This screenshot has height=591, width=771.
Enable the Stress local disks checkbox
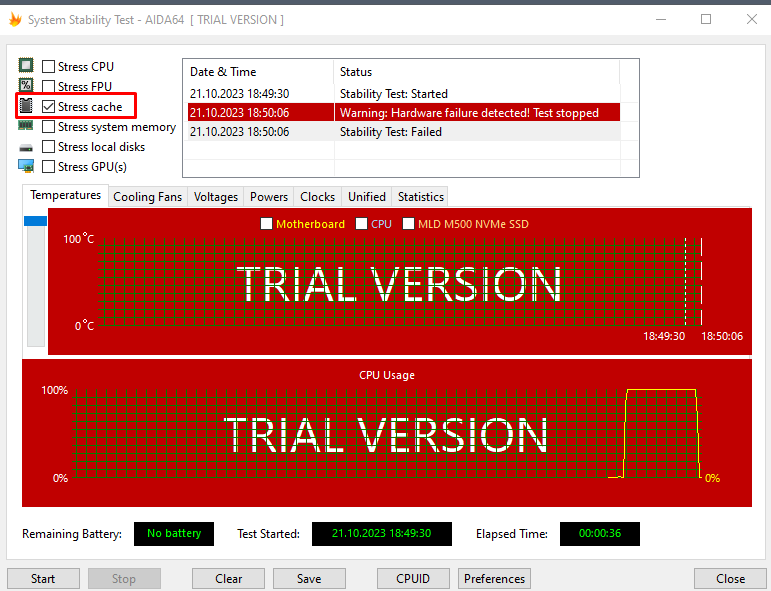(48, 147)
